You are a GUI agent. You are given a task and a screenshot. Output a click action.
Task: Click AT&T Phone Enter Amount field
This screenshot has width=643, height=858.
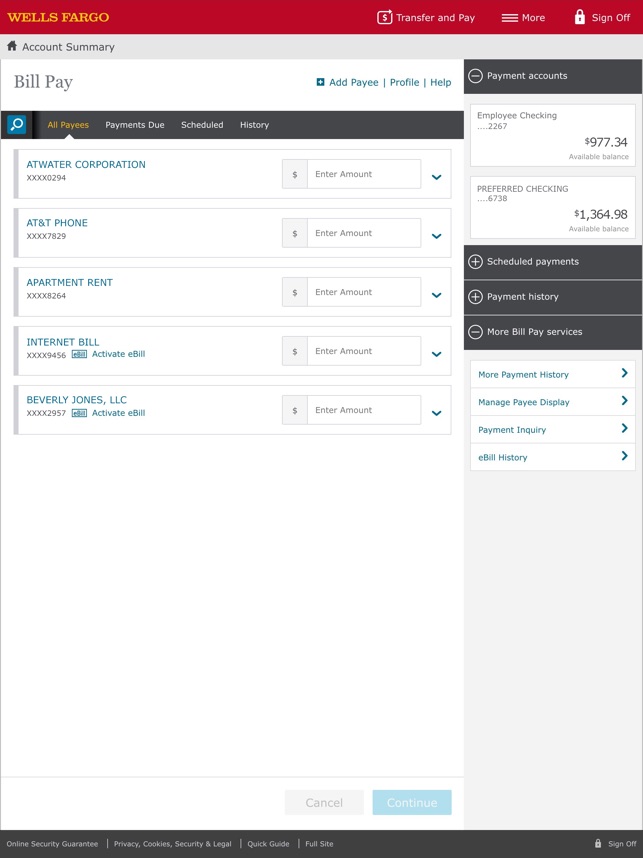coord(364,233)
